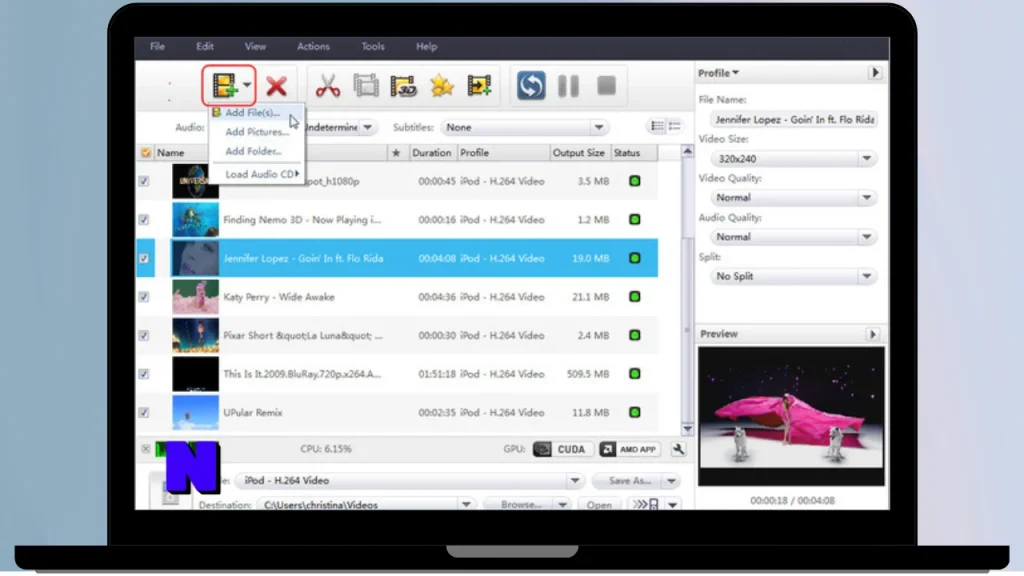Viewport: 1024px width, 576px height.
Task: Click the video preview image
Action: coord(791,416)
